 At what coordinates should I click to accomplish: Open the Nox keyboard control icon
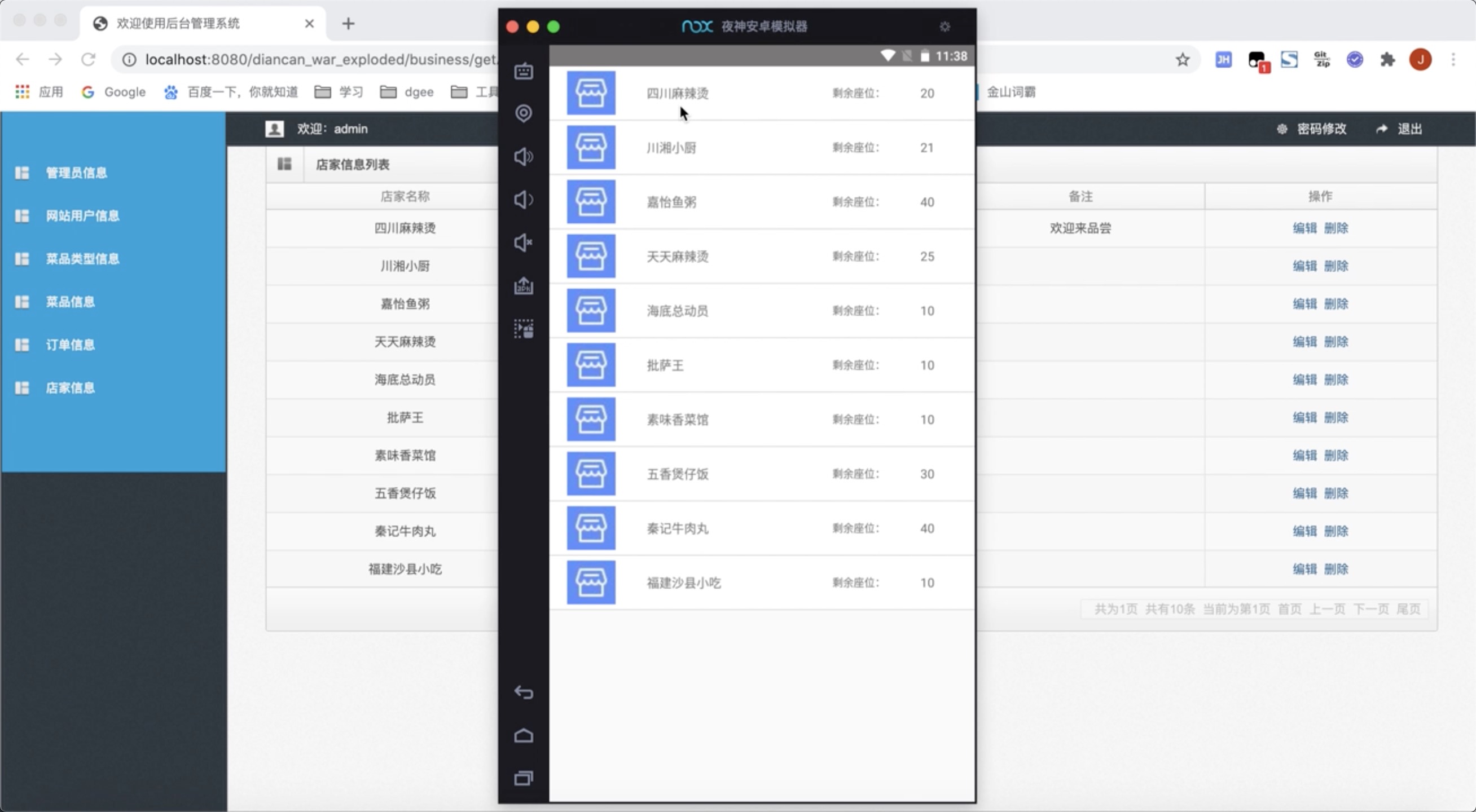click(x=523, y=71)
